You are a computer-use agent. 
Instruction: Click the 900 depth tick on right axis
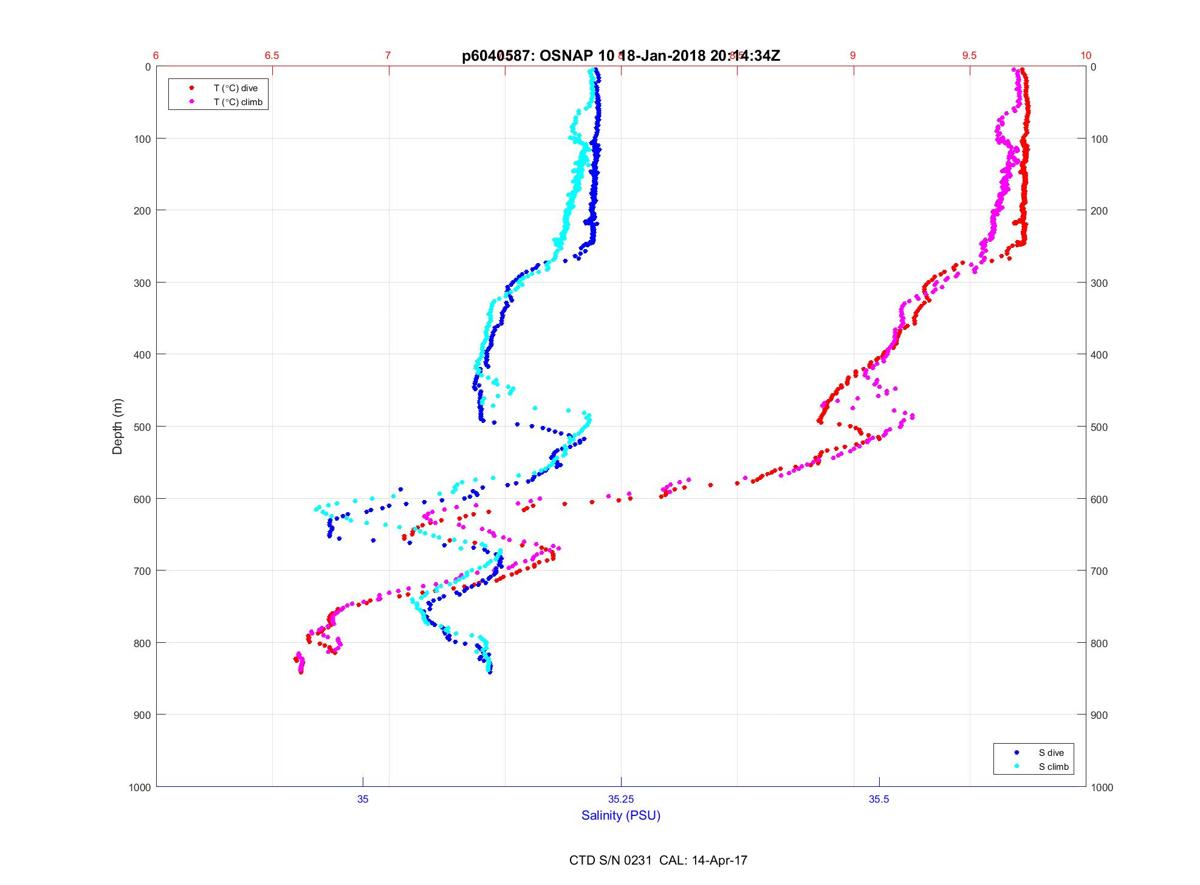point(1099,715)
